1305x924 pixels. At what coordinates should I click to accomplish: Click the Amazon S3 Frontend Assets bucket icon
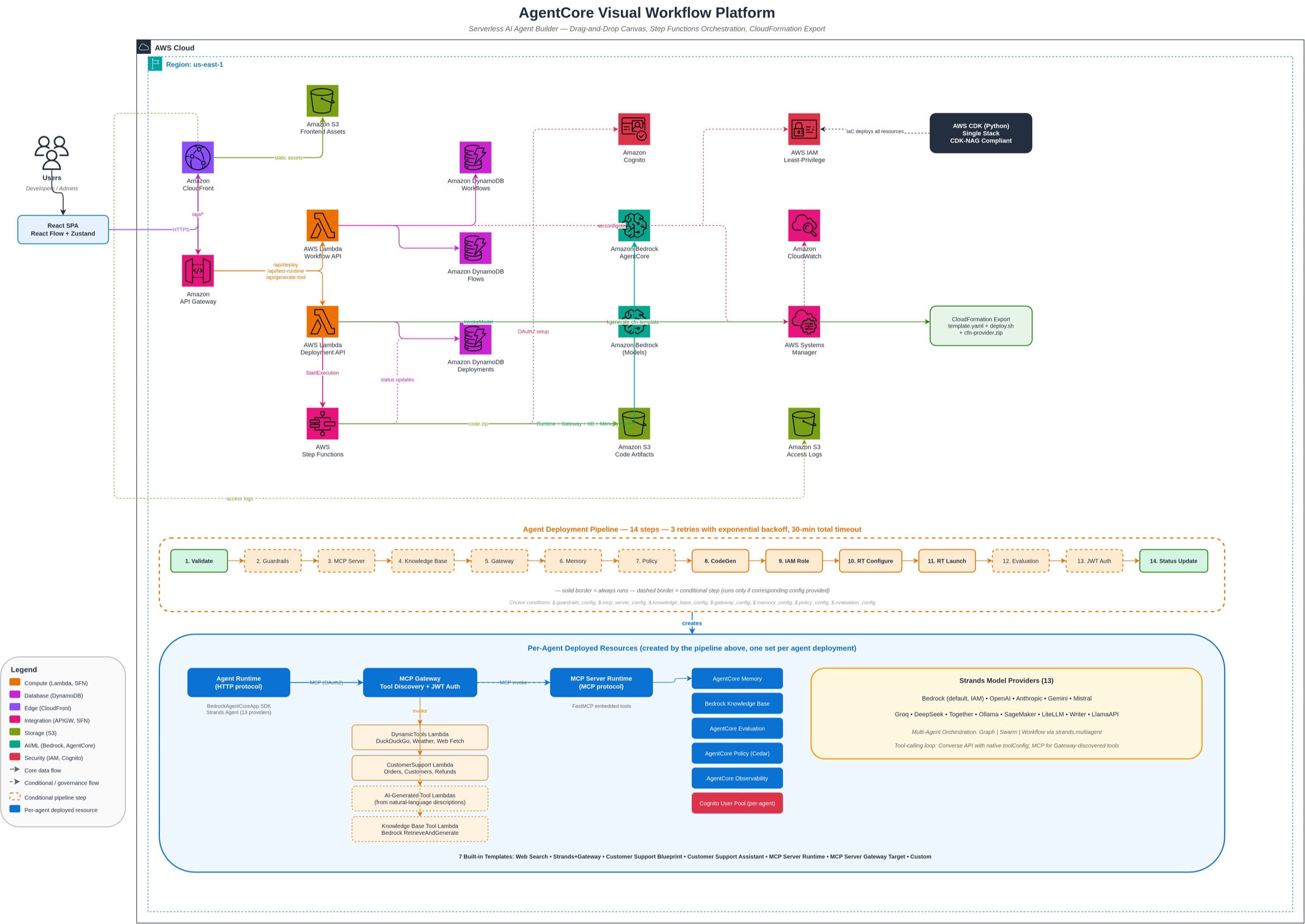(322, 101)
